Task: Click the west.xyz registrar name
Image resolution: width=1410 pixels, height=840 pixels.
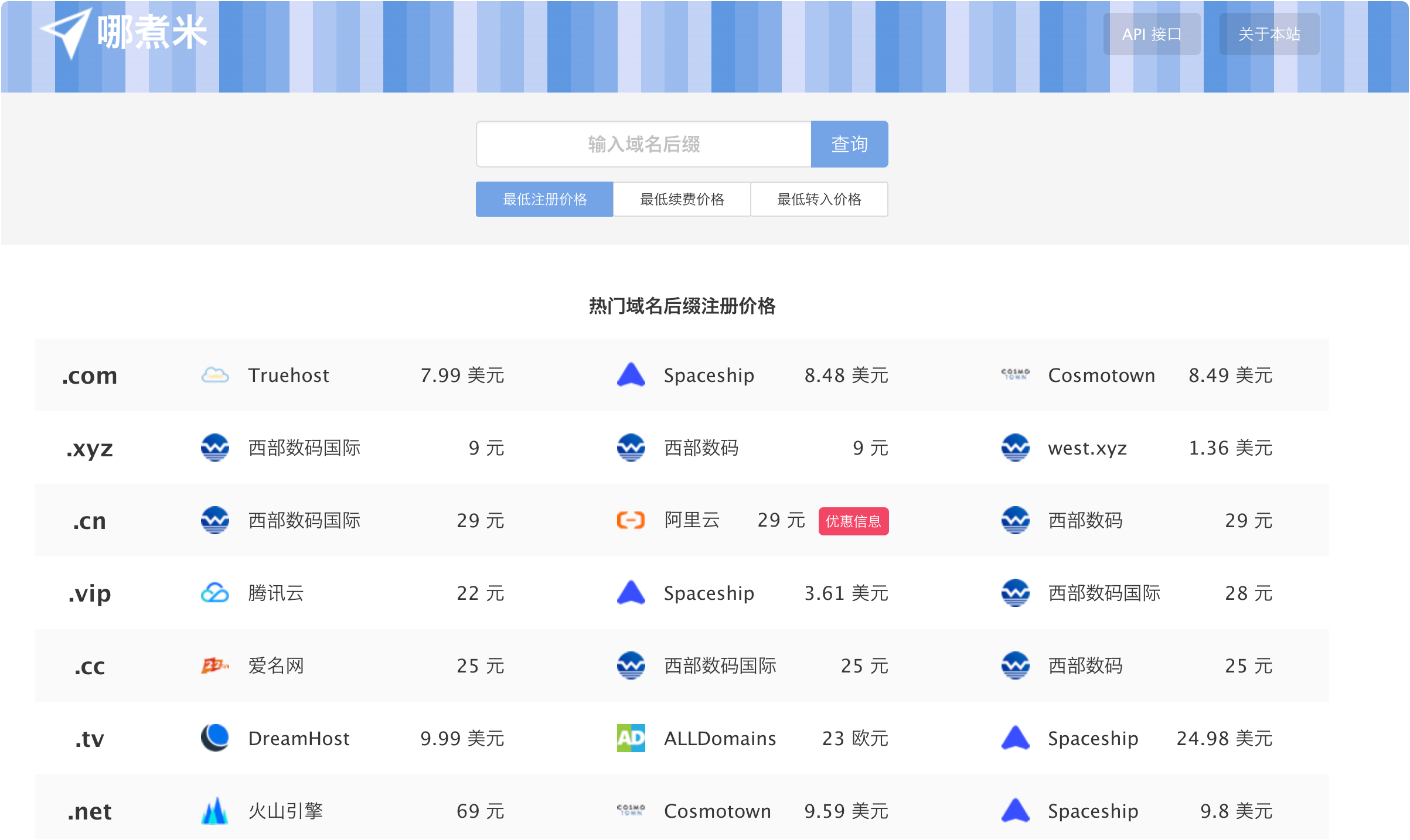Action: coord(1088,448)
